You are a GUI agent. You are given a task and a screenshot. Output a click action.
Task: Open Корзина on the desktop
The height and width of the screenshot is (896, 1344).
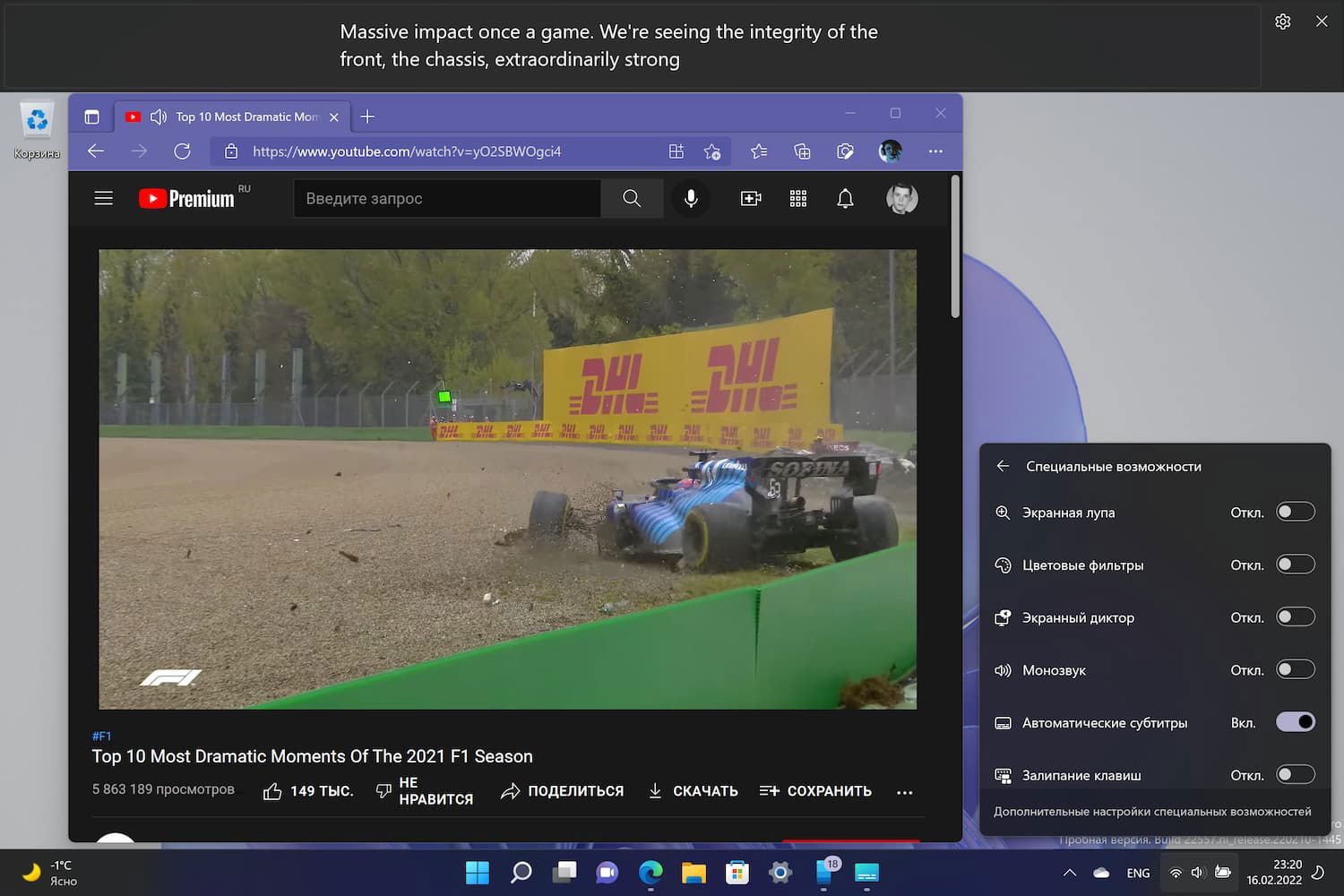coord(37,130)
